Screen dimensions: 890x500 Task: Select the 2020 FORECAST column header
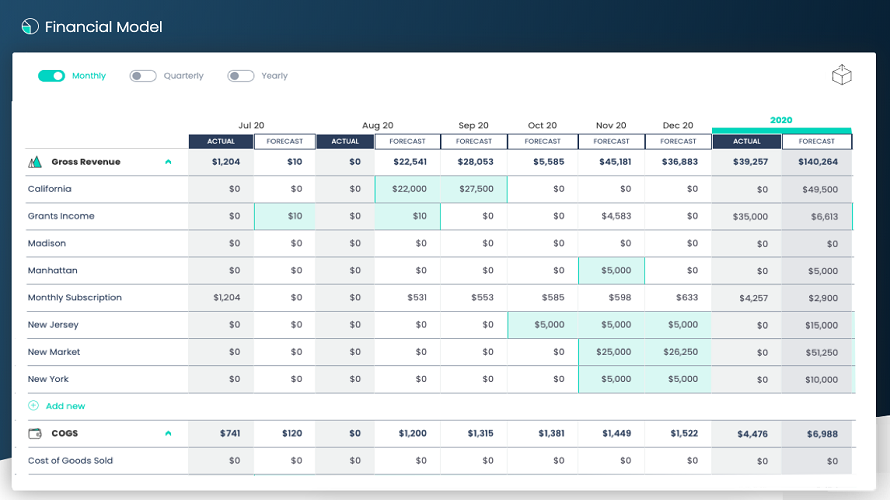tap(817, 141)
